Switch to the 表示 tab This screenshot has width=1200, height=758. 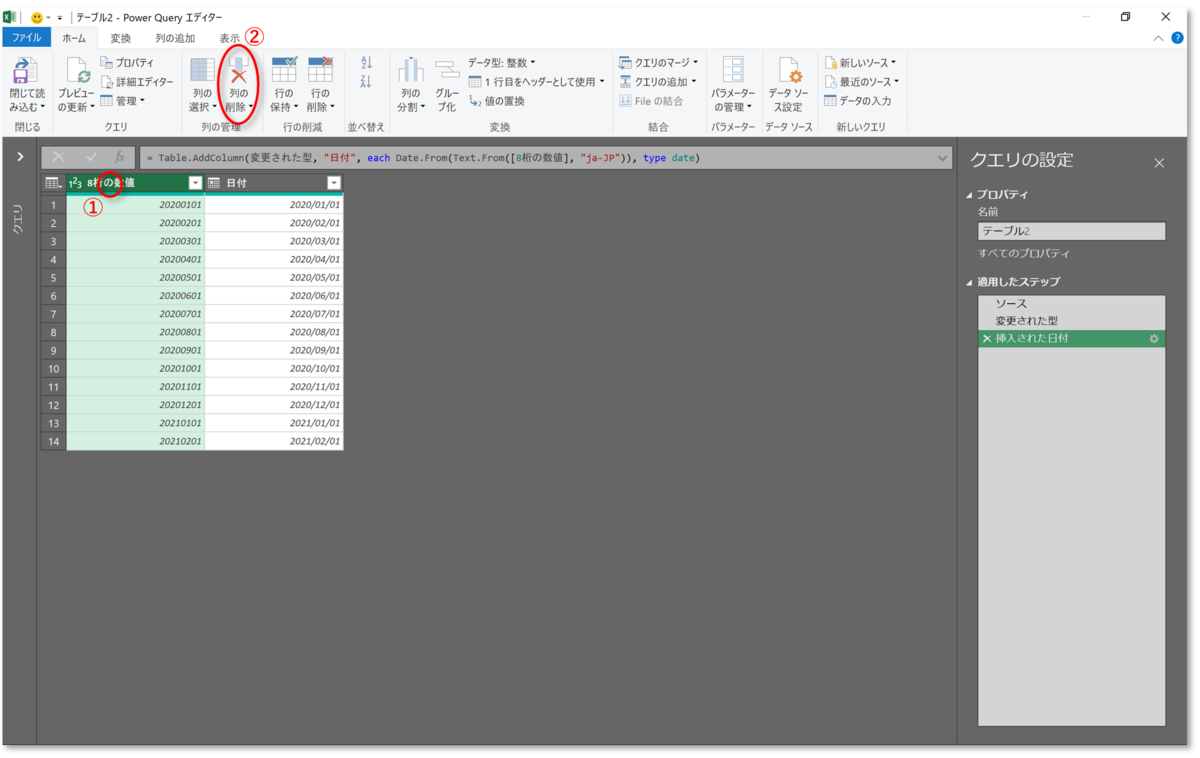(230, 38)
